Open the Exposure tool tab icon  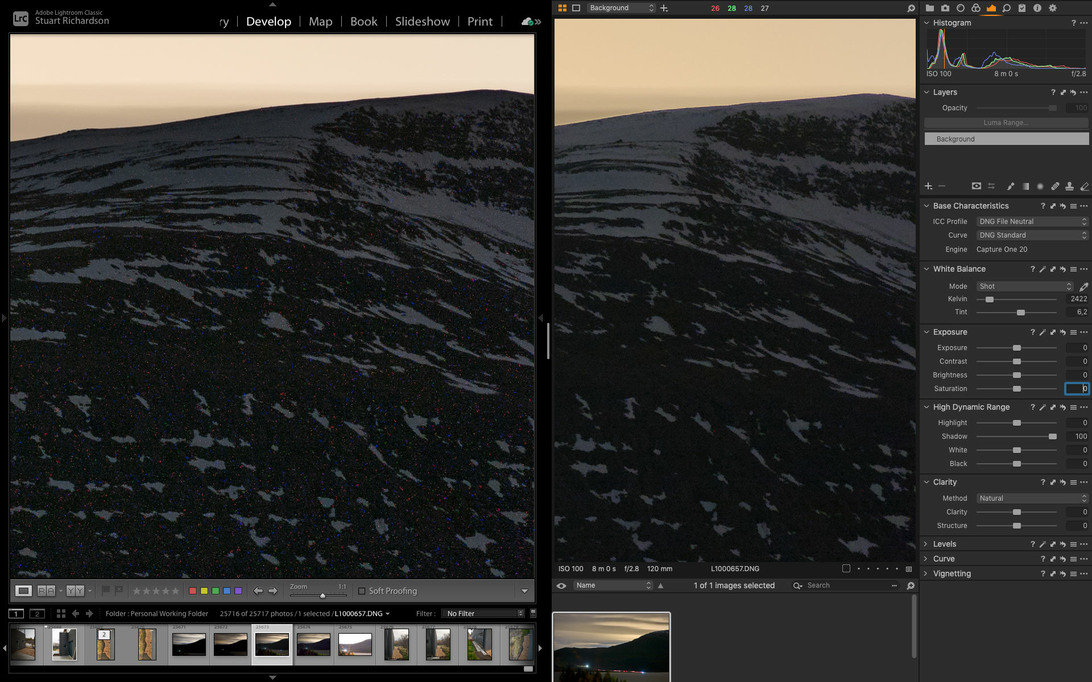pos(991,8)
